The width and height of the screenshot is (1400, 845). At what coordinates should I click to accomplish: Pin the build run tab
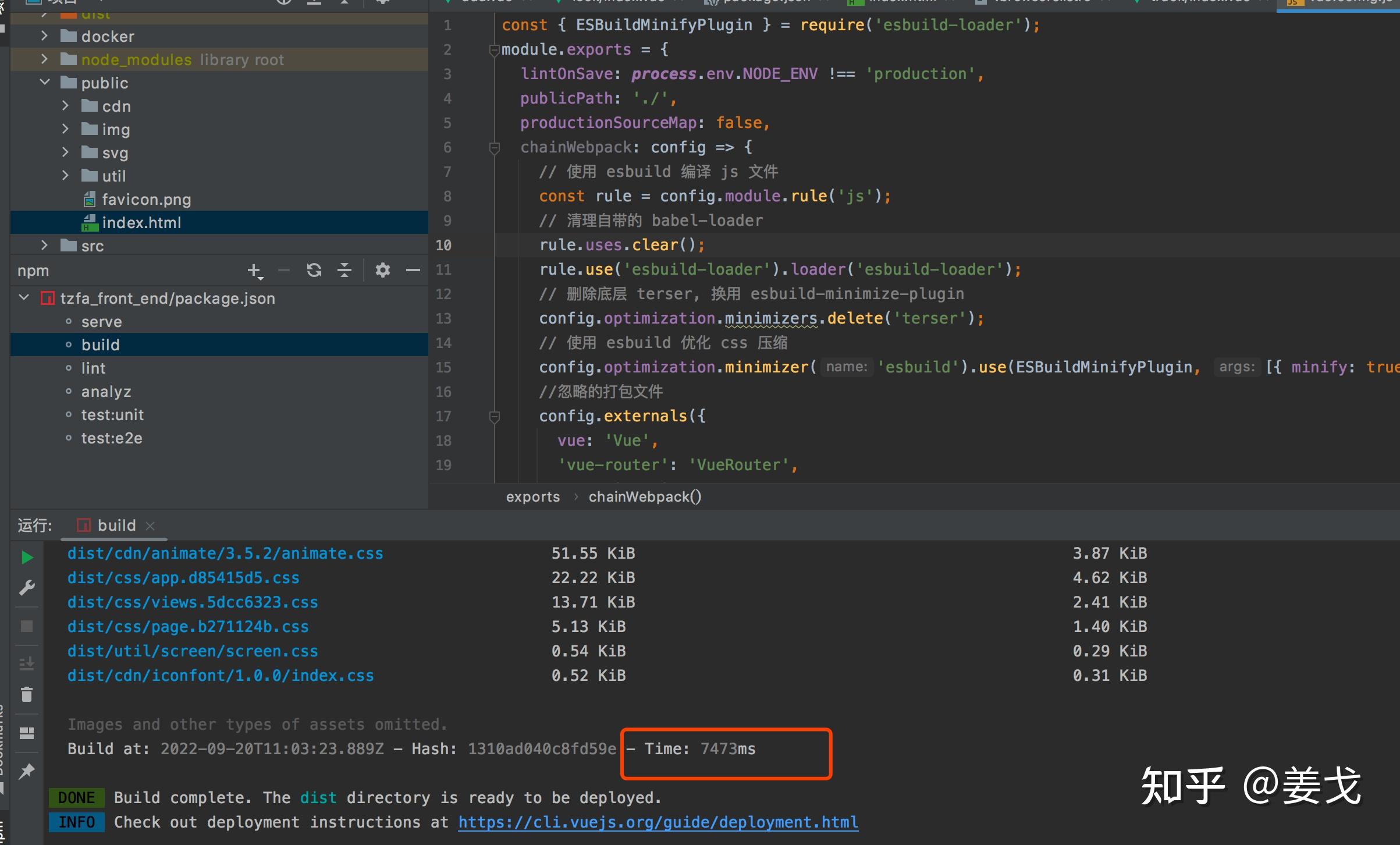point(27,772)
